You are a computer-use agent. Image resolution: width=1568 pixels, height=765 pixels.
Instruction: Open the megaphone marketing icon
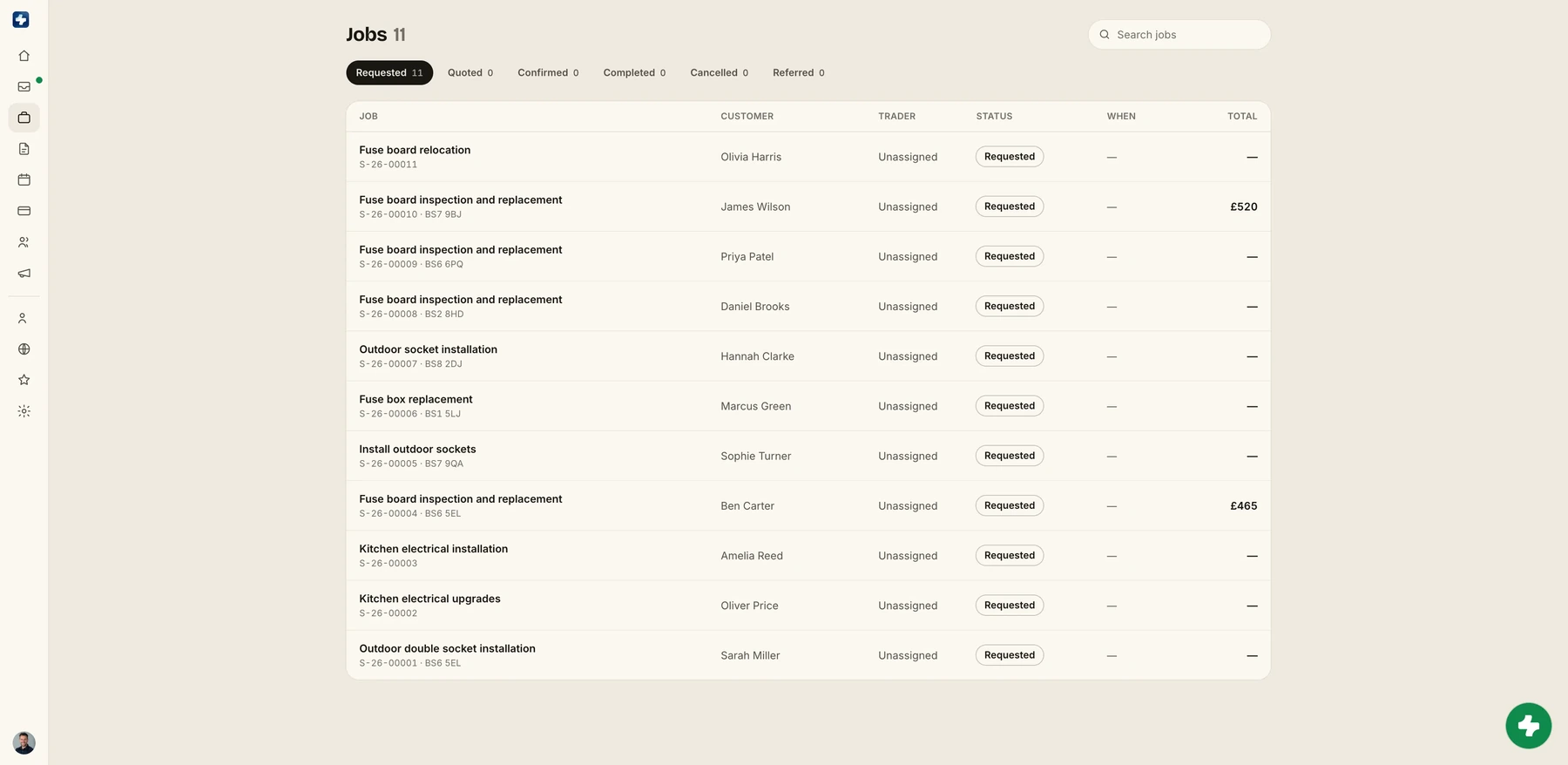coord(24,274)
